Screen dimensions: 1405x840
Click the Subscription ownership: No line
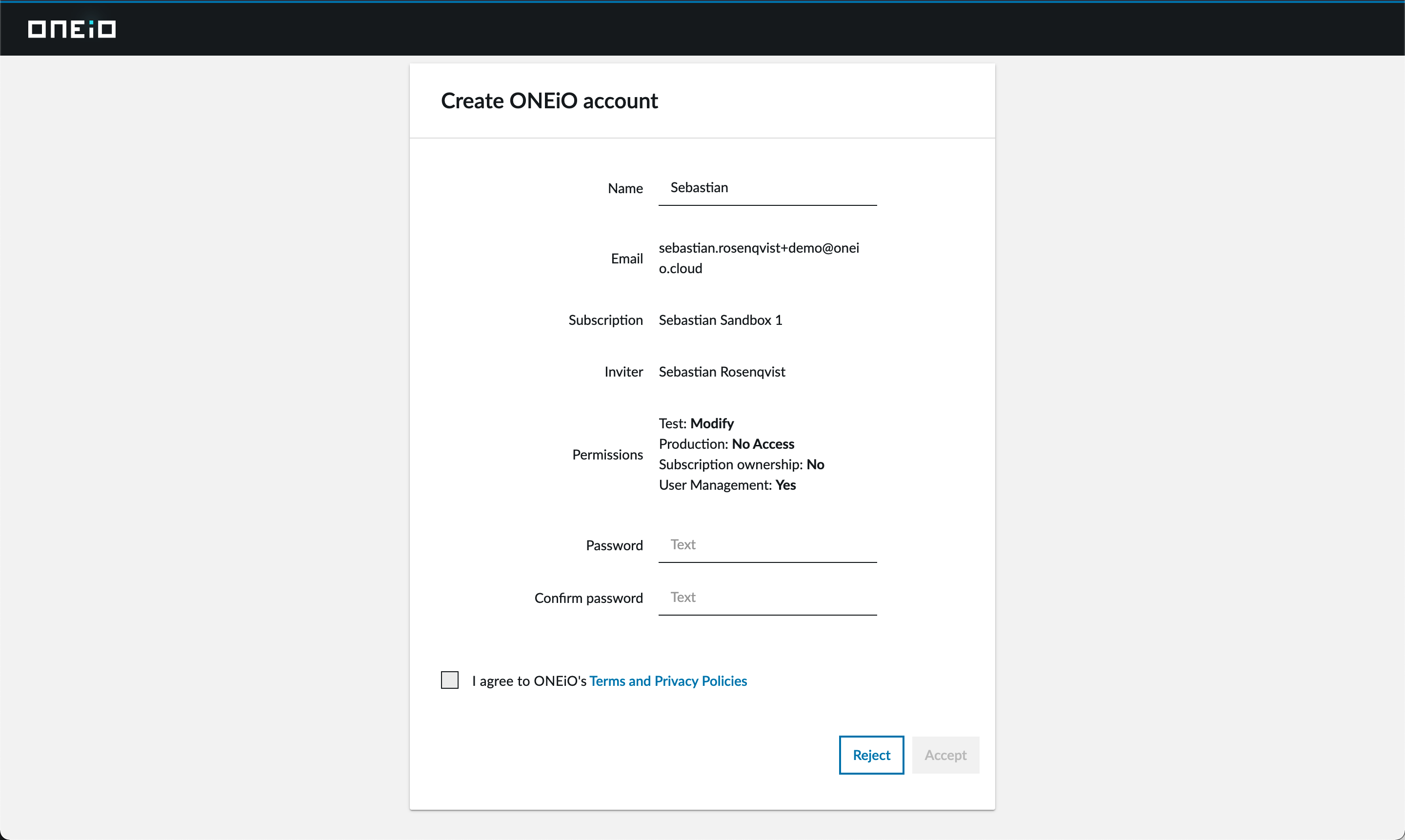pyautogui.click(x=741, y=465)
